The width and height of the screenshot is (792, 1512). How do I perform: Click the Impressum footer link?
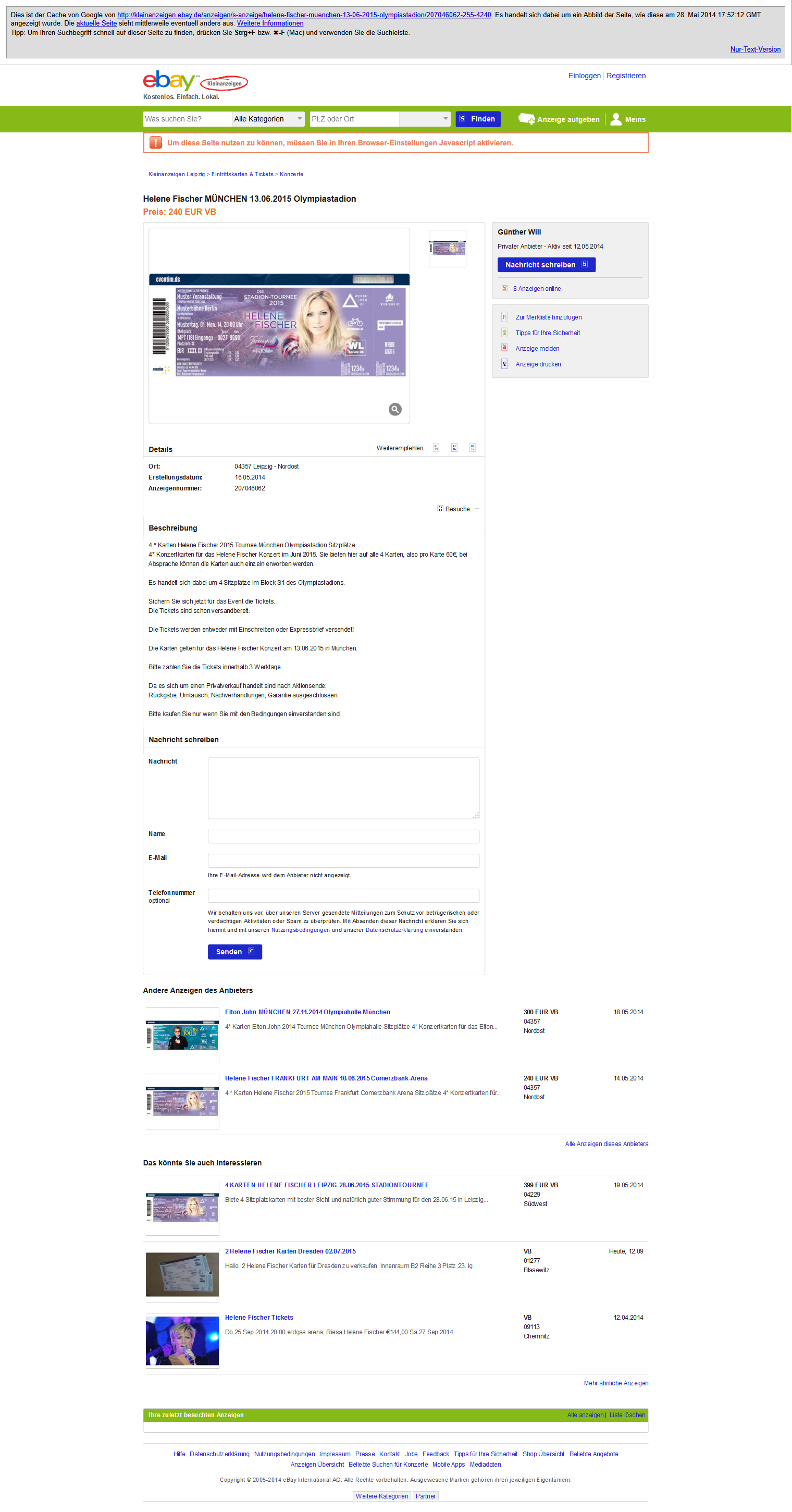click(x=335, y=1454)
